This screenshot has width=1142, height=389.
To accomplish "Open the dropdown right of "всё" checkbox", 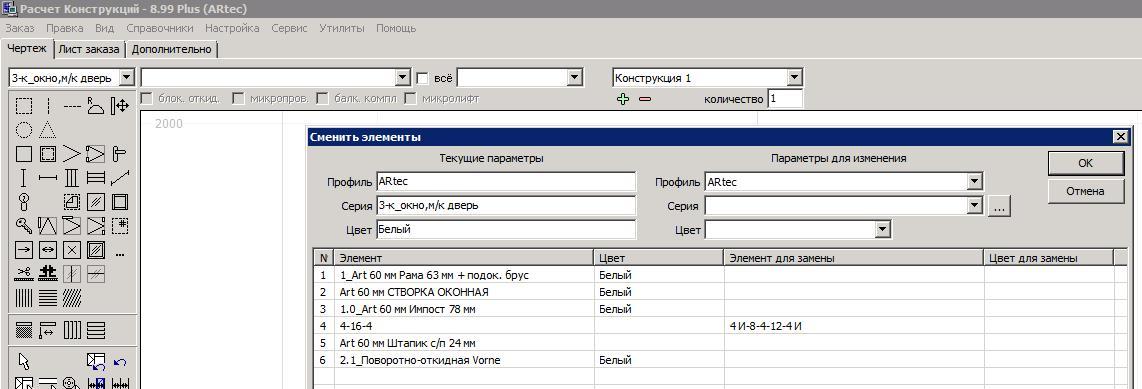I will [x=575, y=77].
